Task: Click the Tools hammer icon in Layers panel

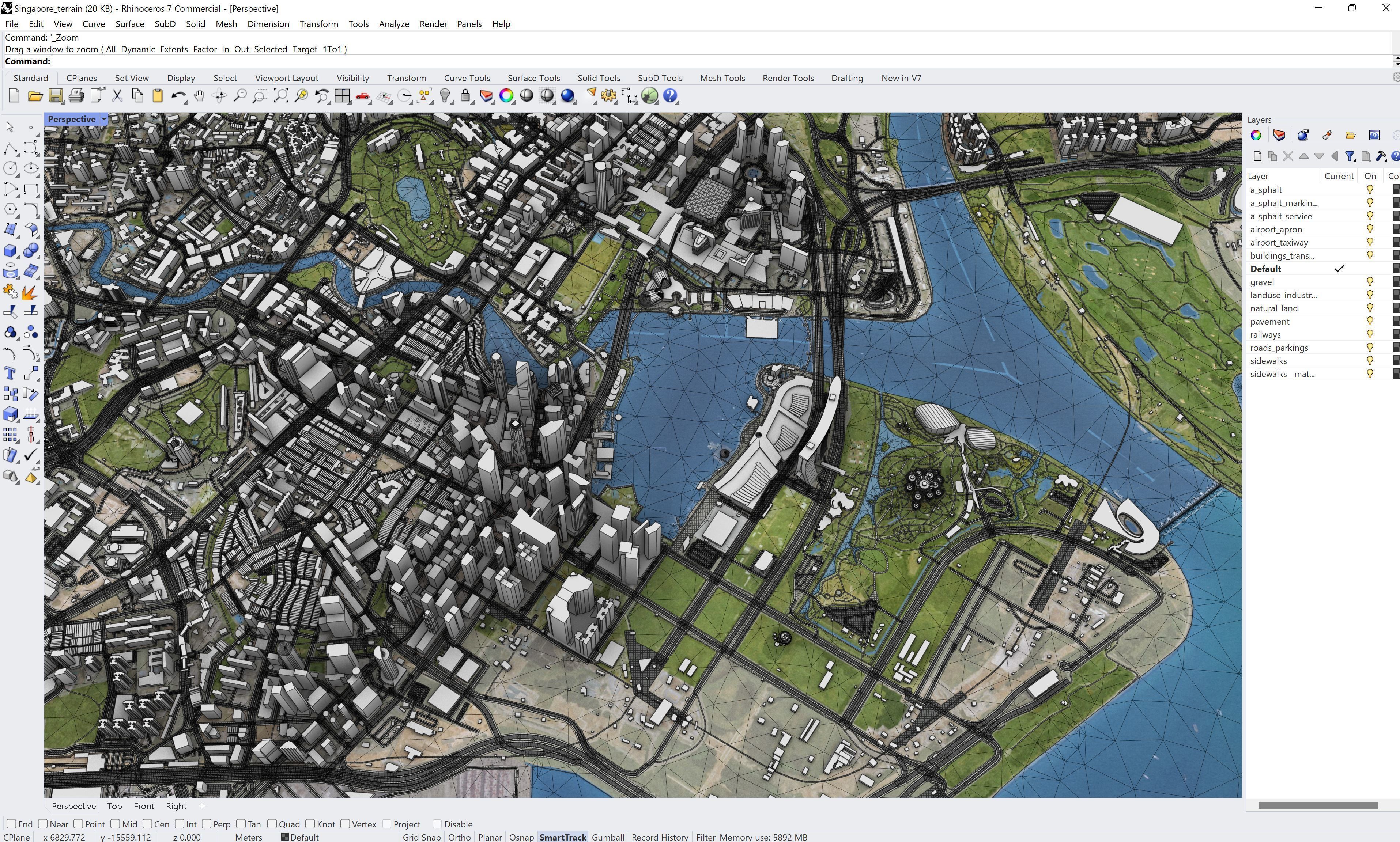Action: pyautogui.click(x=1381, y=156)
